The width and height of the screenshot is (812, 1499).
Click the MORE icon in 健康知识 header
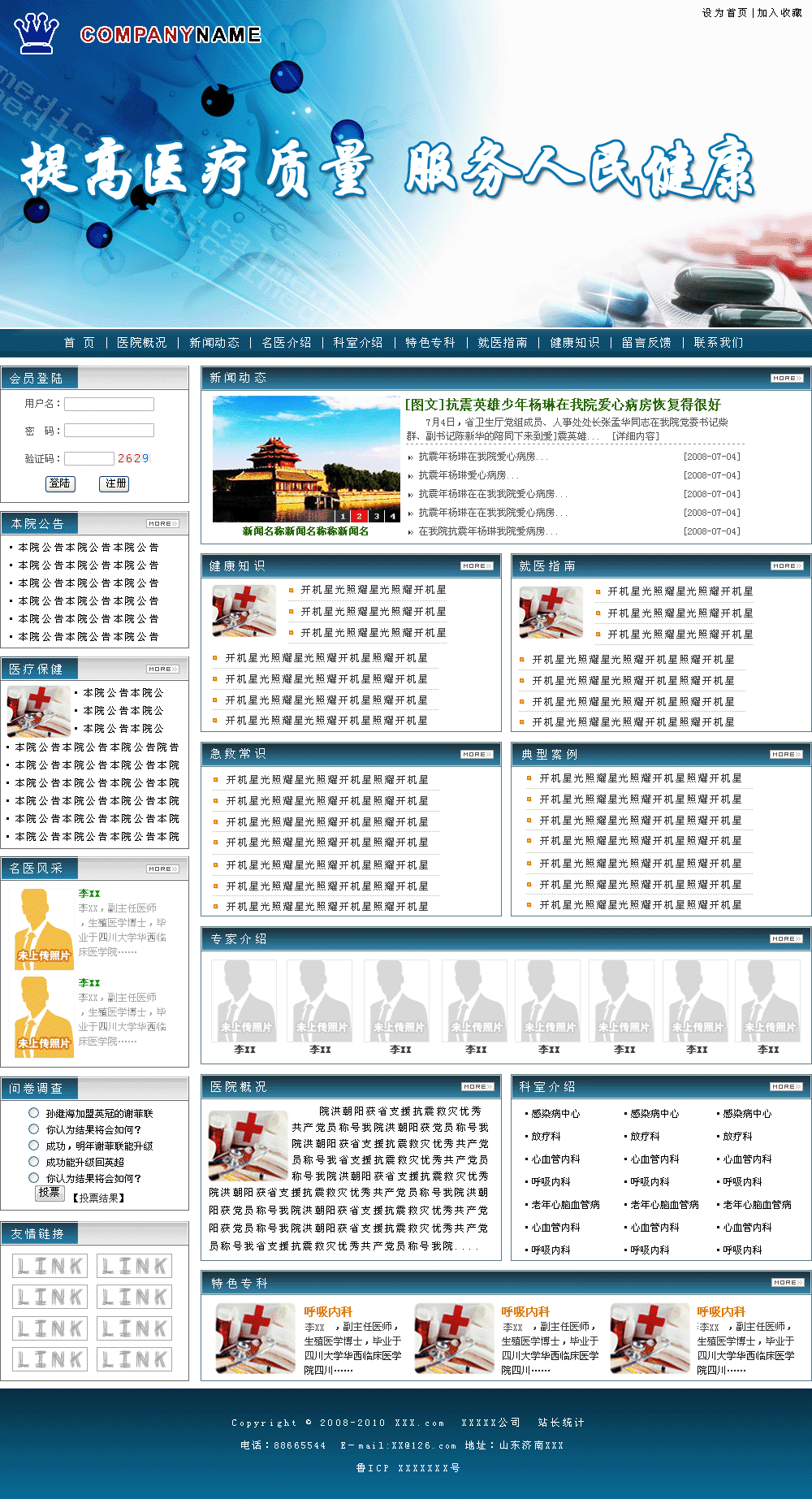coord(477,565)
